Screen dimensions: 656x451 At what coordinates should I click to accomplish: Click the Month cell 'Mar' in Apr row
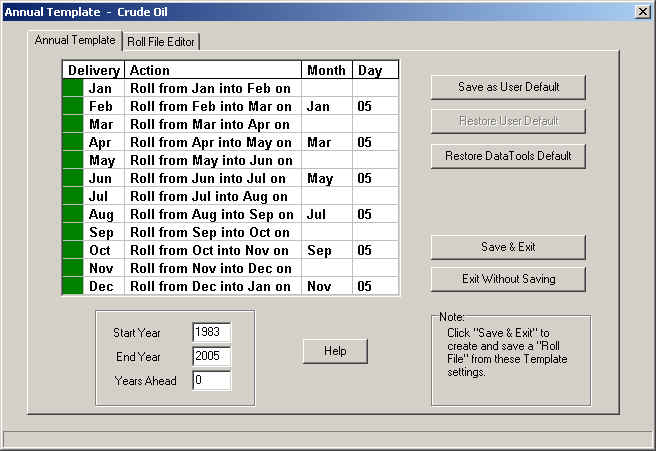327,142
